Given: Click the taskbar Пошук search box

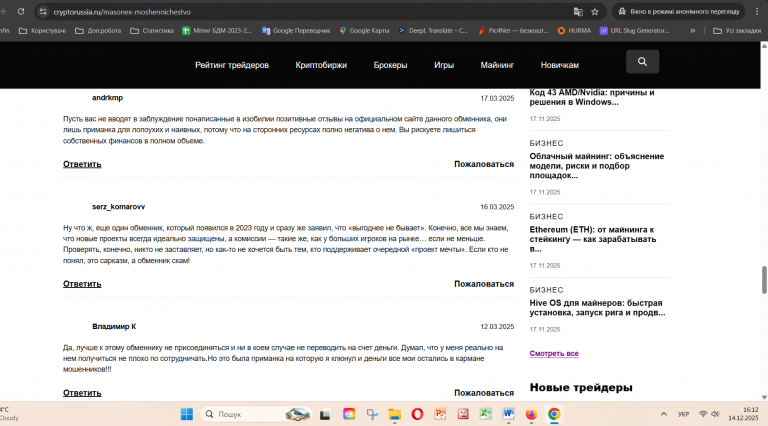Looking at the screenshot, I should coord(256,414).
